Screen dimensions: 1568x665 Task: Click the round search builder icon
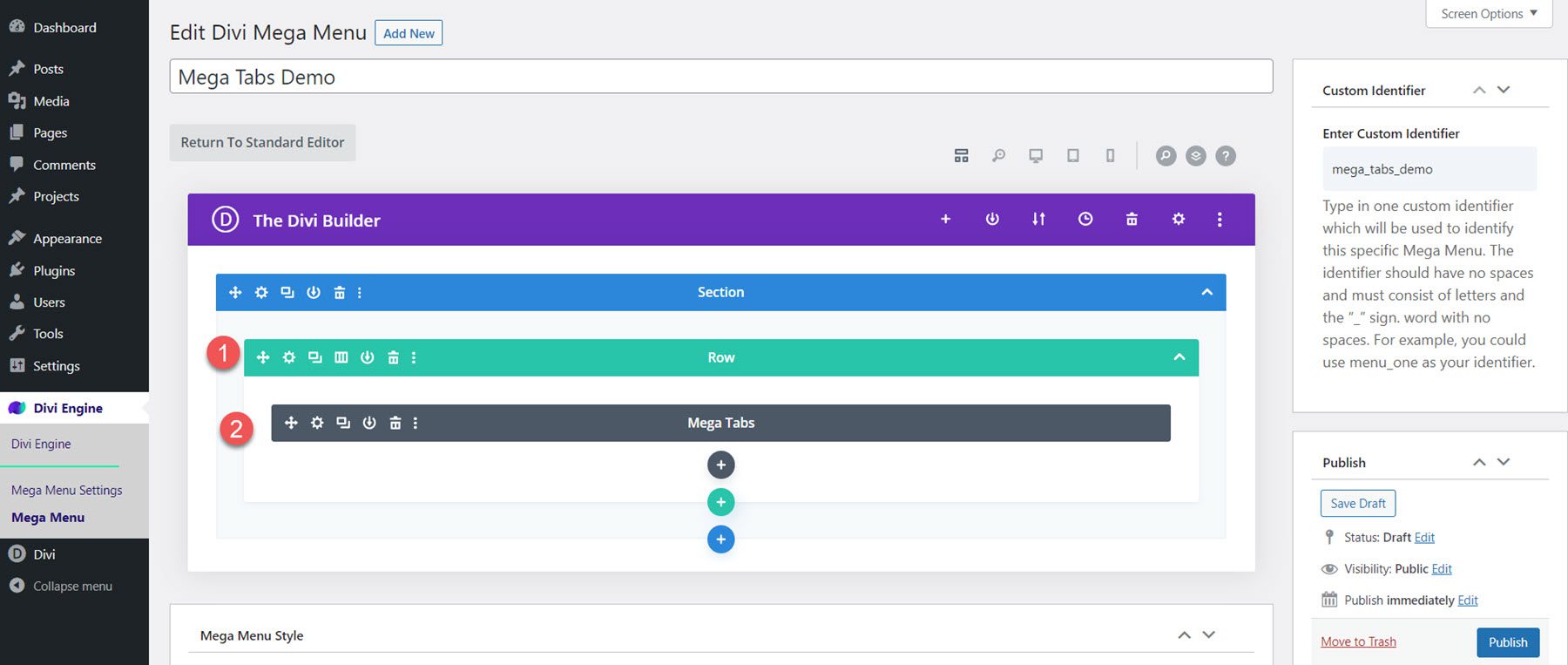click(1166, 156)
